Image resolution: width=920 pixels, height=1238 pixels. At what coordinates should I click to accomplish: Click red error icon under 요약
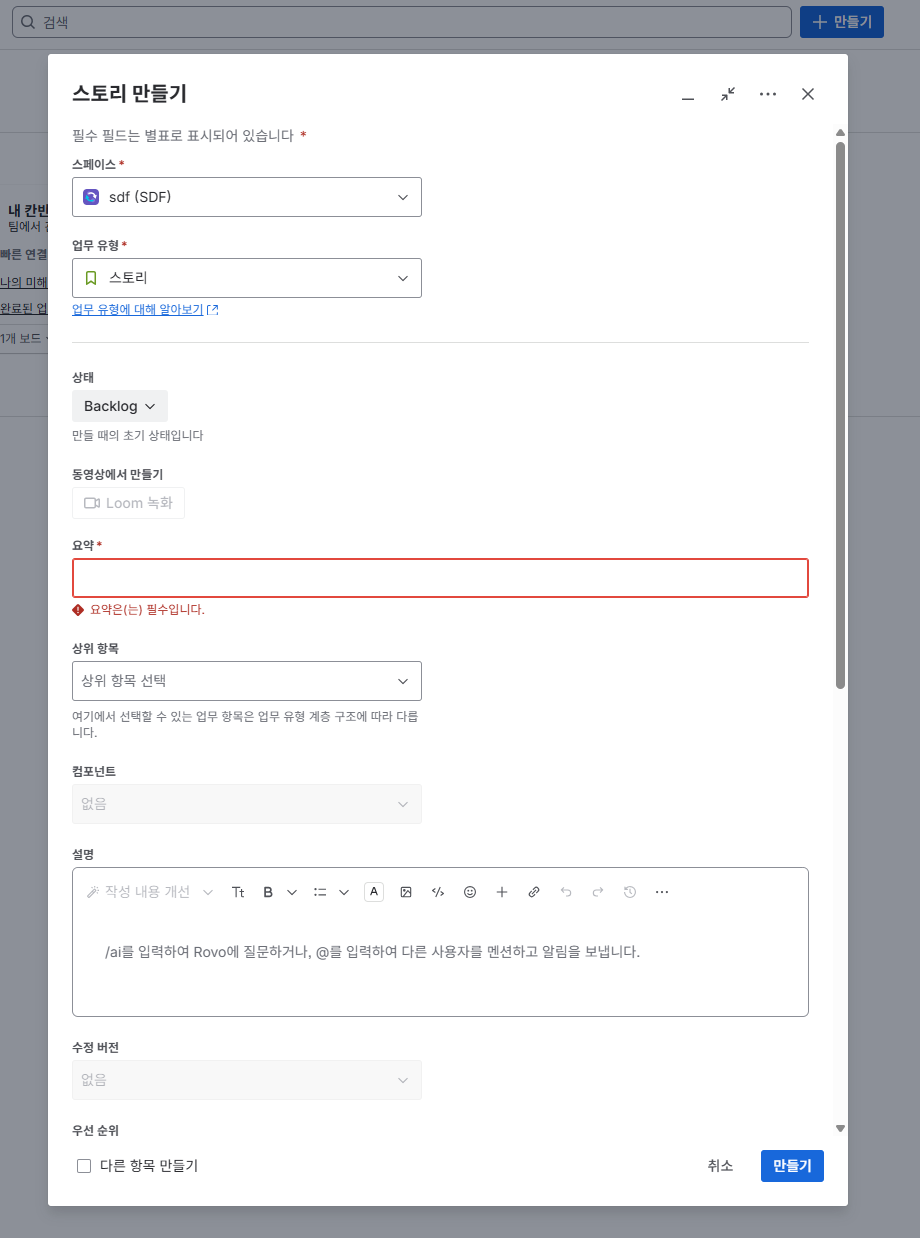(x=78, y=610)
